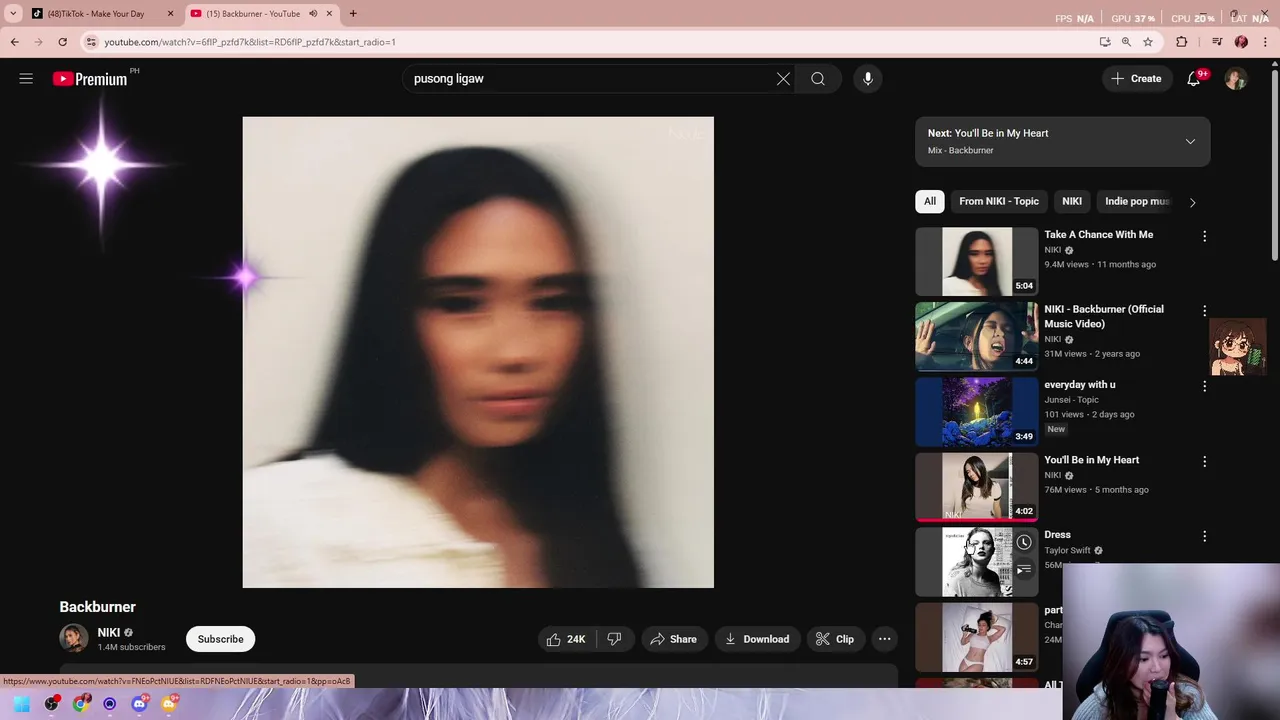Open the Chrome profile avatar
The image size is (1280, 720).
tap(1241, 42)
